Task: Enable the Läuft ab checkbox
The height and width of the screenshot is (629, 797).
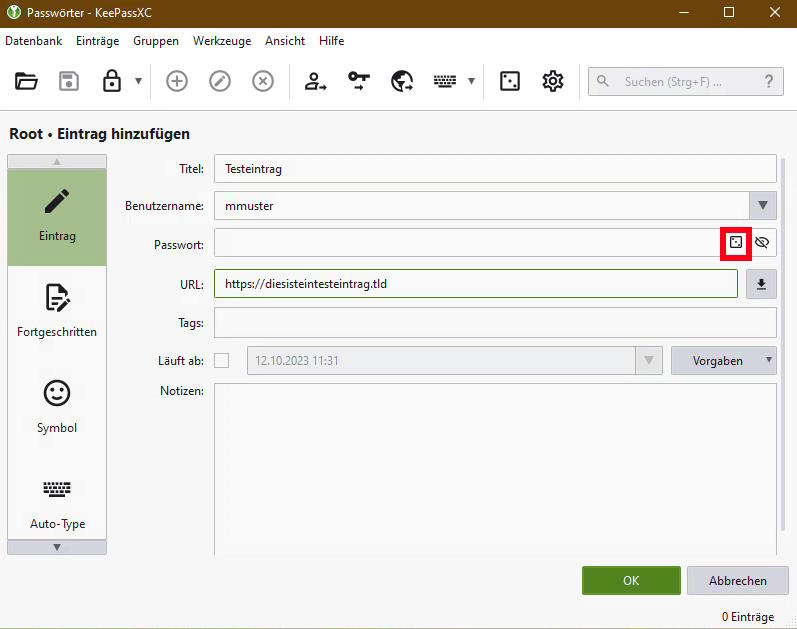Action: point(222,360)
